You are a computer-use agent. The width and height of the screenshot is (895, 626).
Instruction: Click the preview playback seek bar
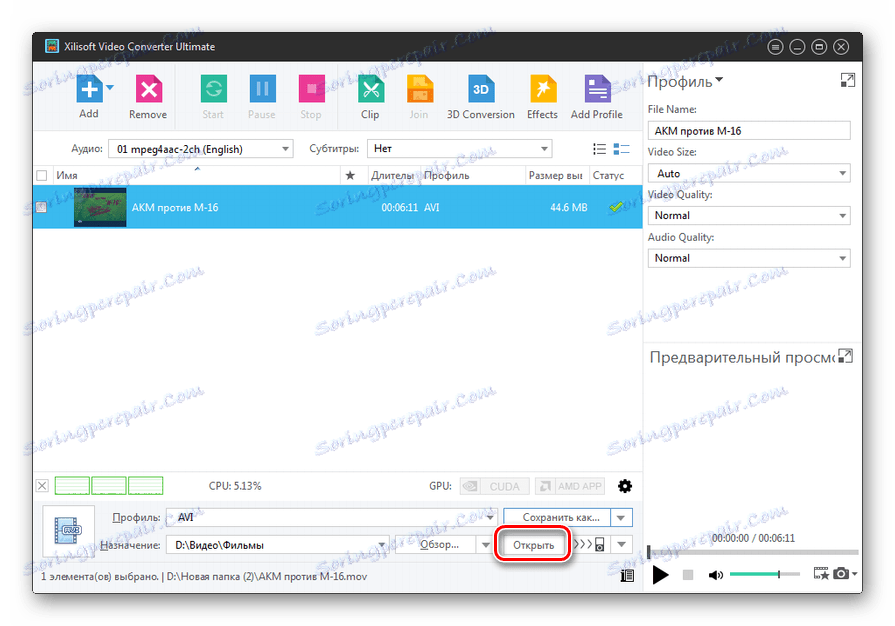[752, 552]
